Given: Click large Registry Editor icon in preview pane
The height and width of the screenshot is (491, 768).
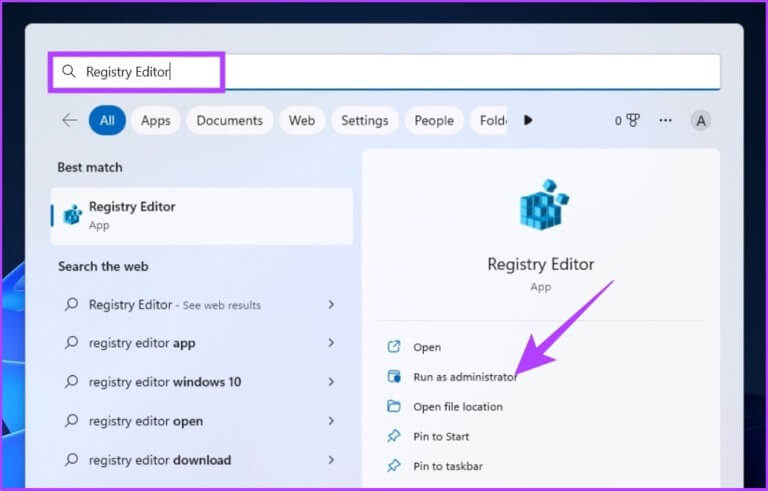Looking at the screenshot, I should 544,204.
